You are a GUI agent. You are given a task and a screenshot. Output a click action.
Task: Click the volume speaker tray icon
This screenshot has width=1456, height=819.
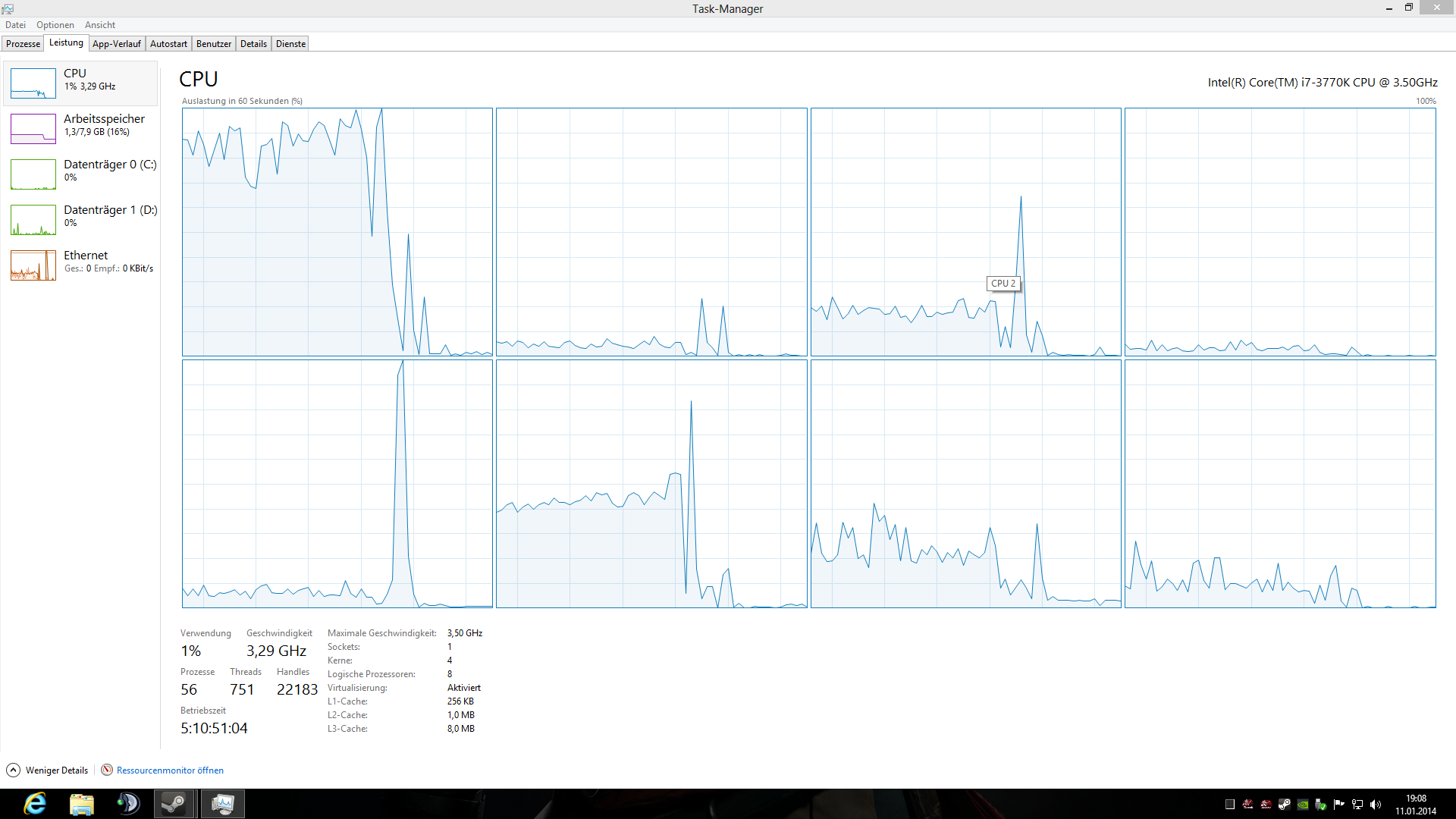click(1376, 805)
